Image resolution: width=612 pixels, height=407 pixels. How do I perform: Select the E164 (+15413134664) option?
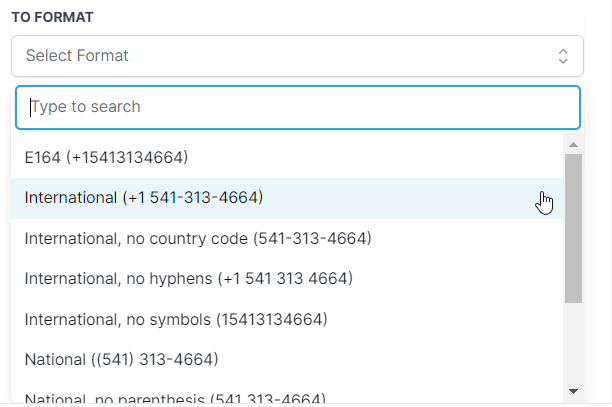[x=107, y=157]
